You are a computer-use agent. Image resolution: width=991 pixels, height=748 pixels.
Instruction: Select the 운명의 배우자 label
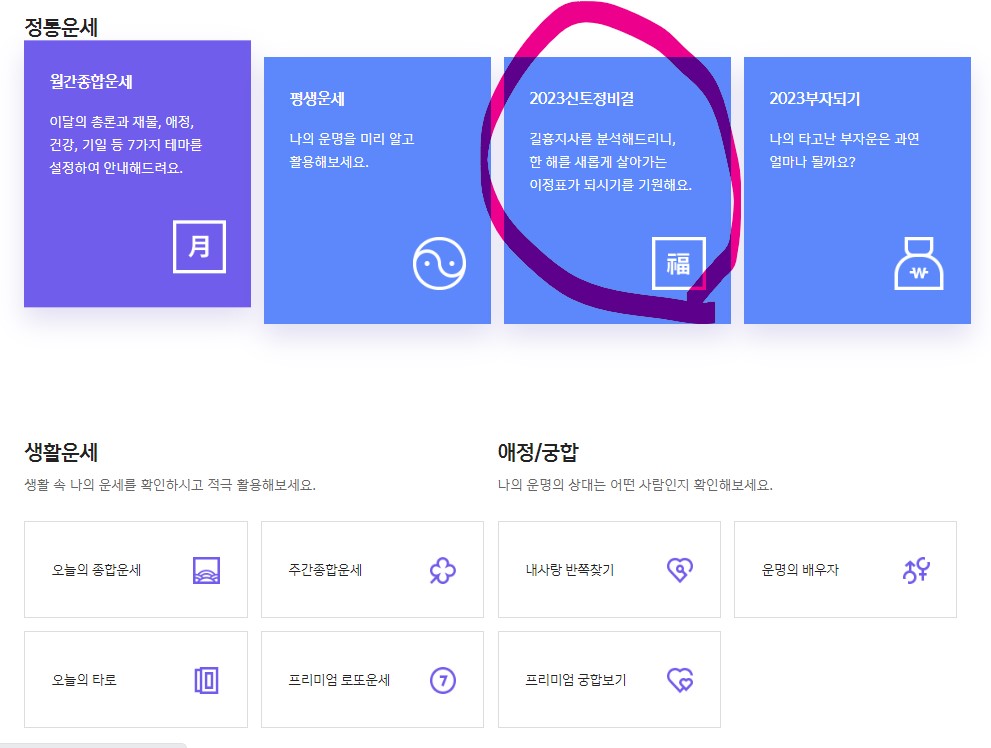[800, 570]
